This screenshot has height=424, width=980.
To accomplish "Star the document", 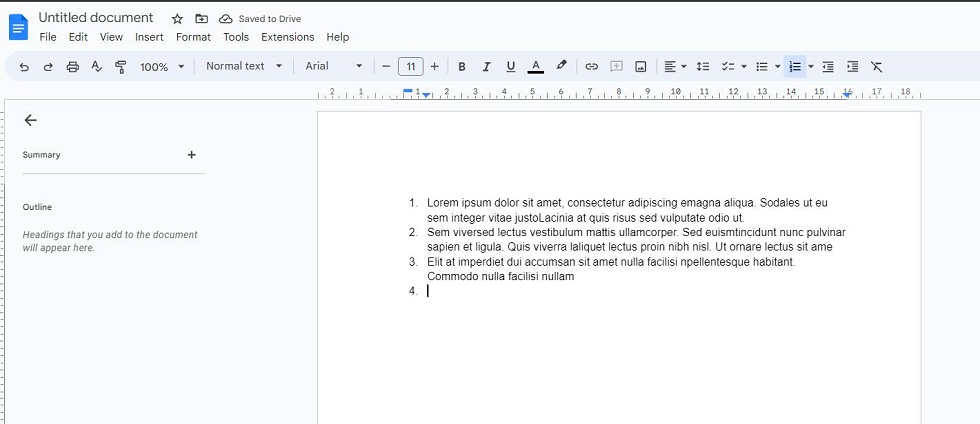I will point(178,19).
